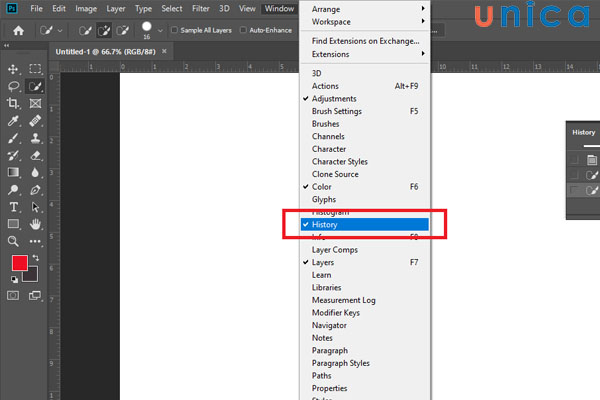Viewport: 600px width, 400px height.
Task: Click the red foreground color swatch
Action: coord(19,264)
